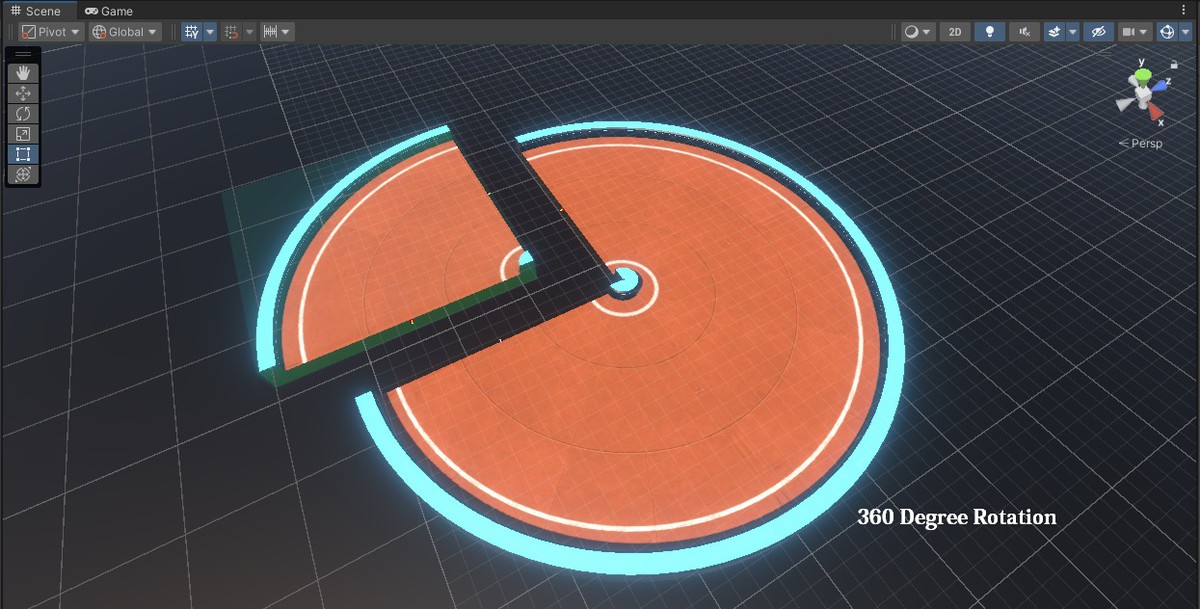Switch Persp projection mode label
1200x609 pixels.
(1140, 143)
